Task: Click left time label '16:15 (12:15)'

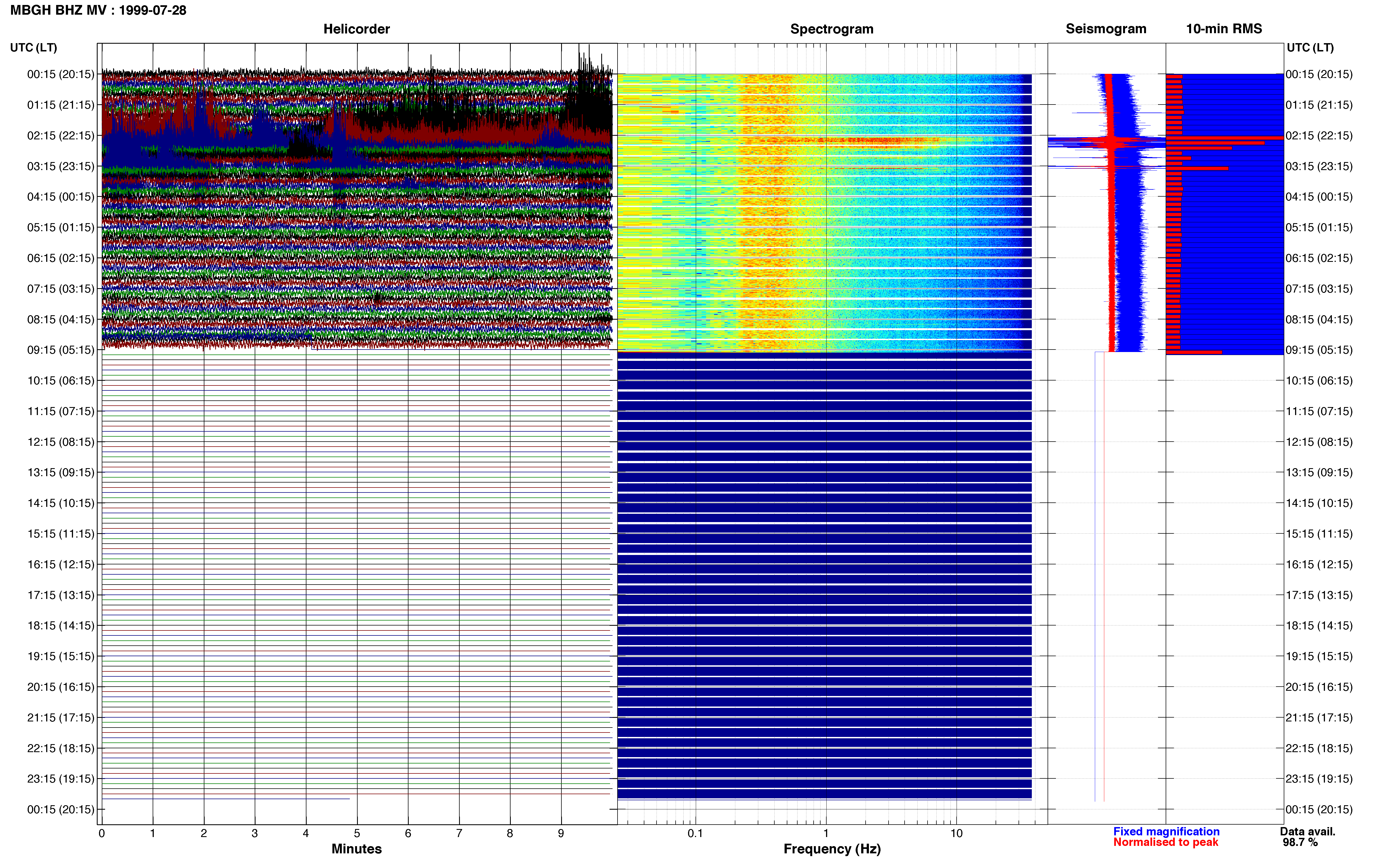Action: [x=60, y=564]
